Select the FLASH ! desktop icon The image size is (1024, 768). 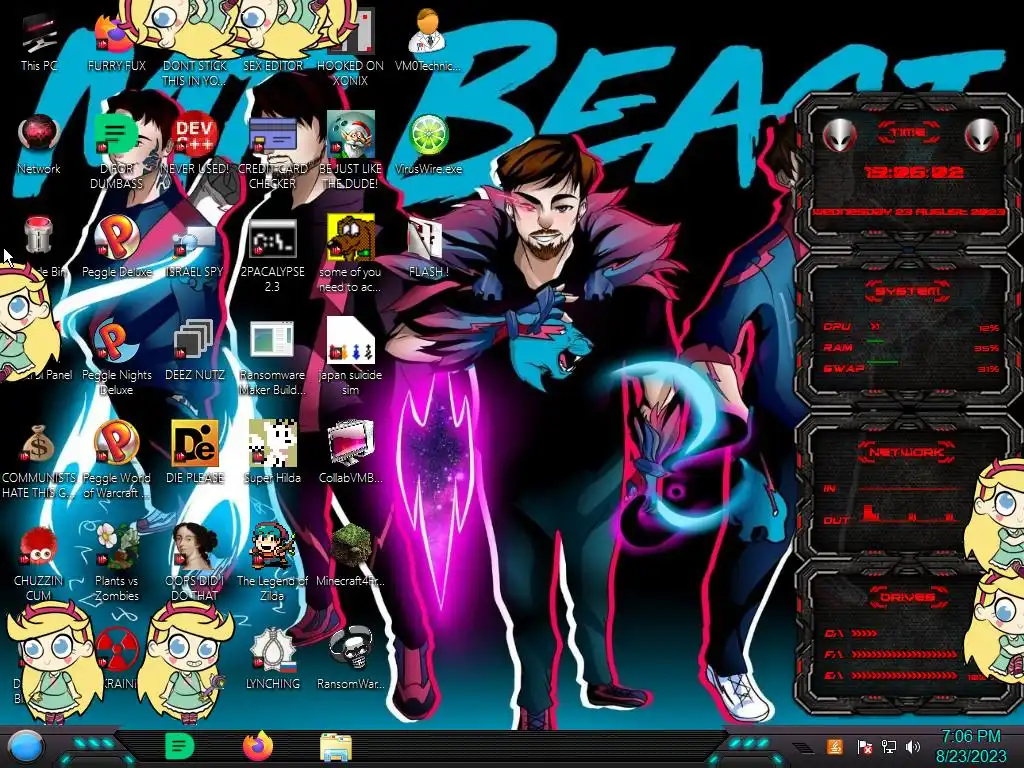click(428, 248)
